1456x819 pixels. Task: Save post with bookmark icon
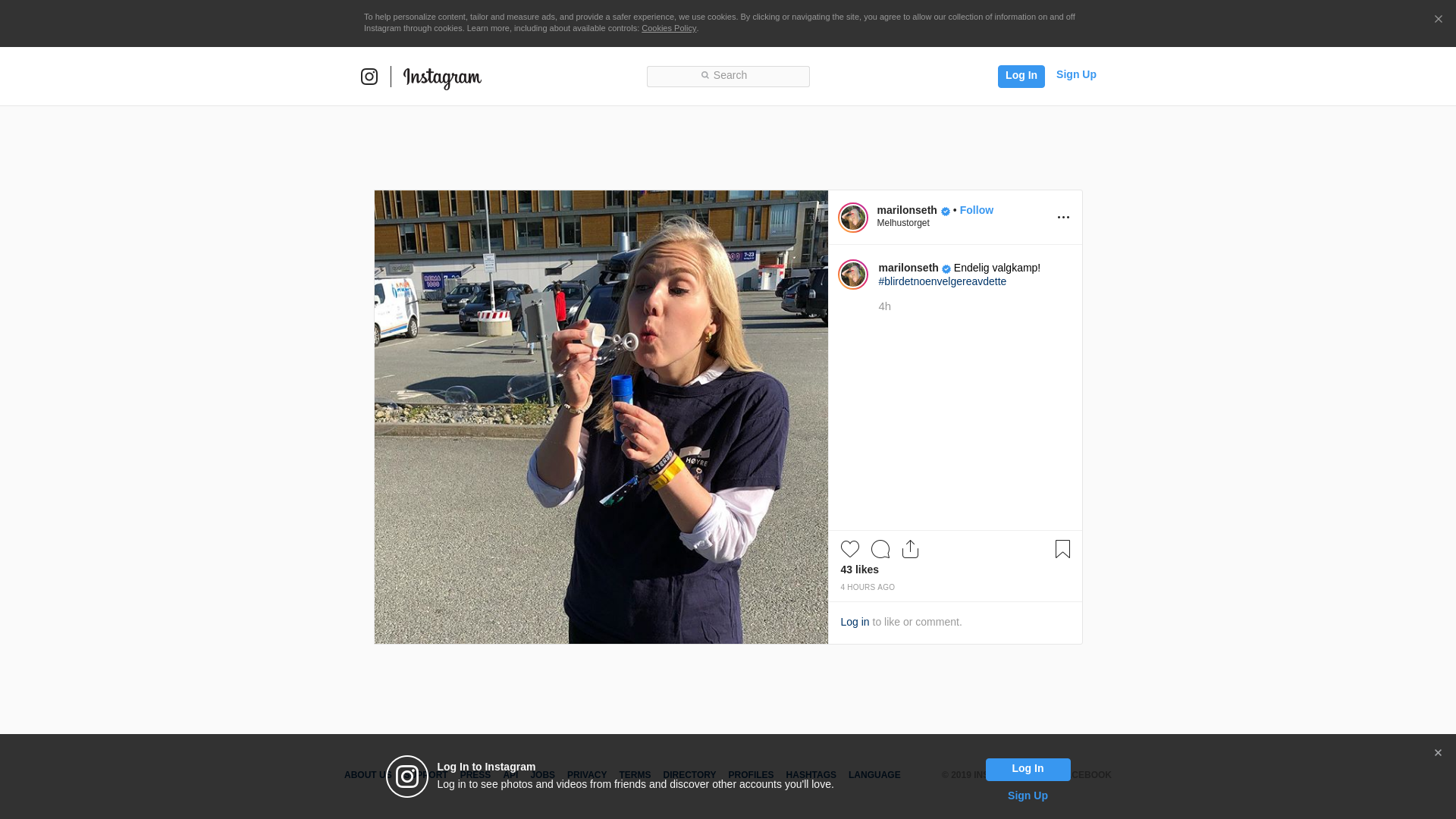(x=1062, y=549)
